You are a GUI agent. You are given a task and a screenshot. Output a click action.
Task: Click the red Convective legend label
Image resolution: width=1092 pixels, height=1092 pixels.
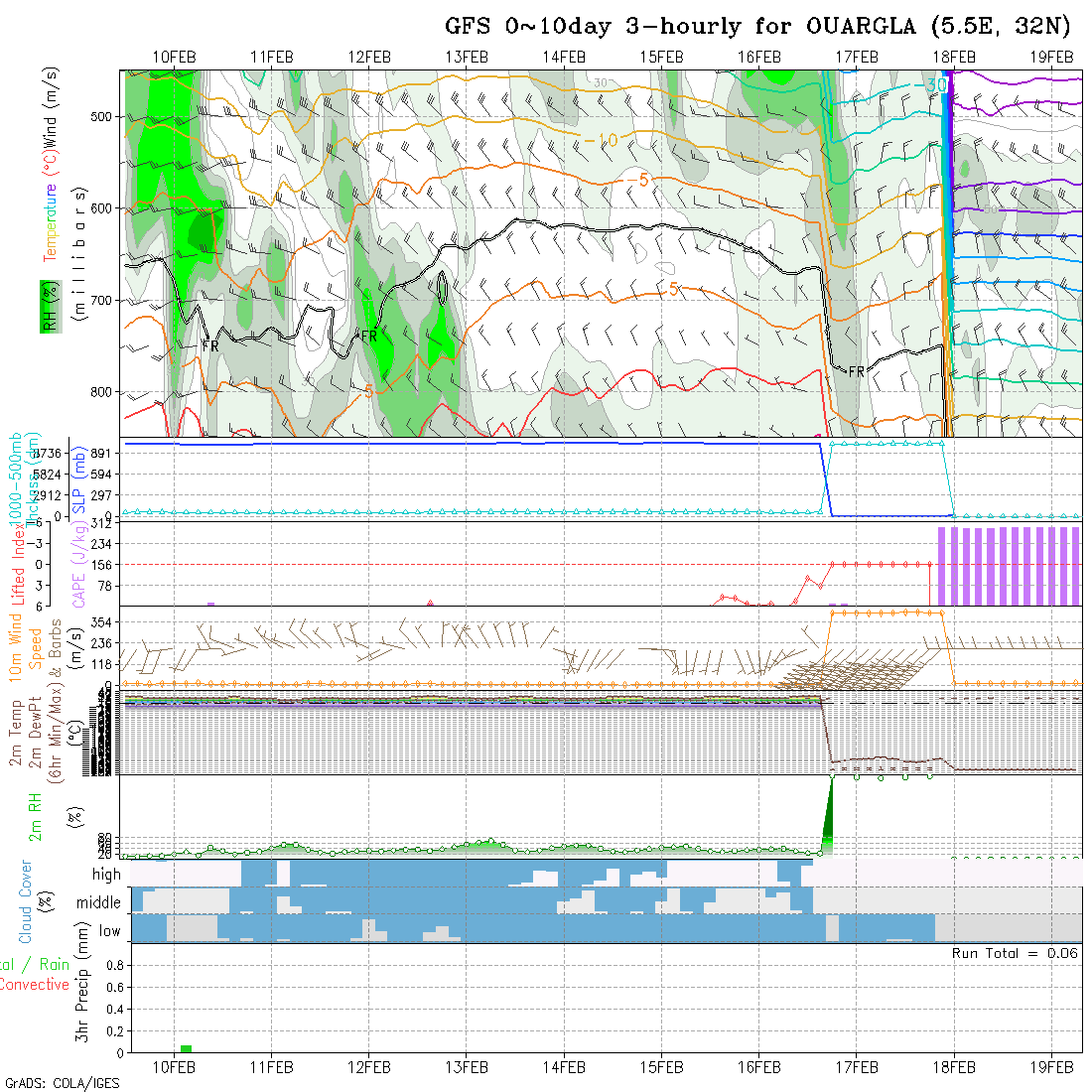click(34, 985)
